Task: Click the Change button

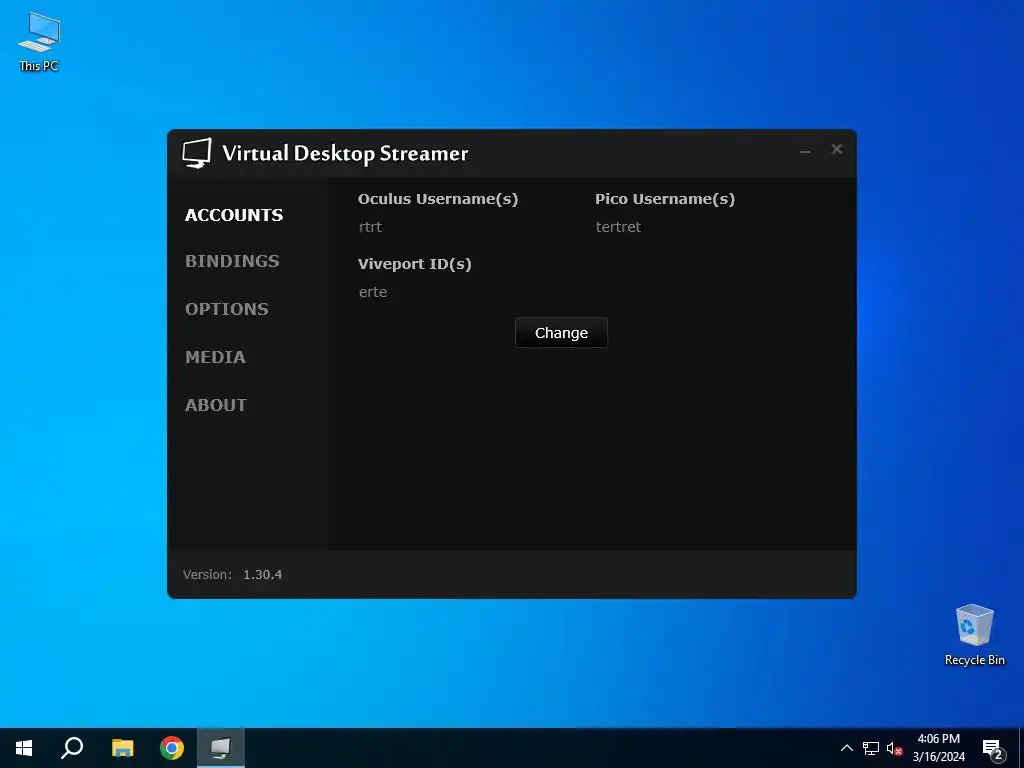Action: (x=561, y=332)
